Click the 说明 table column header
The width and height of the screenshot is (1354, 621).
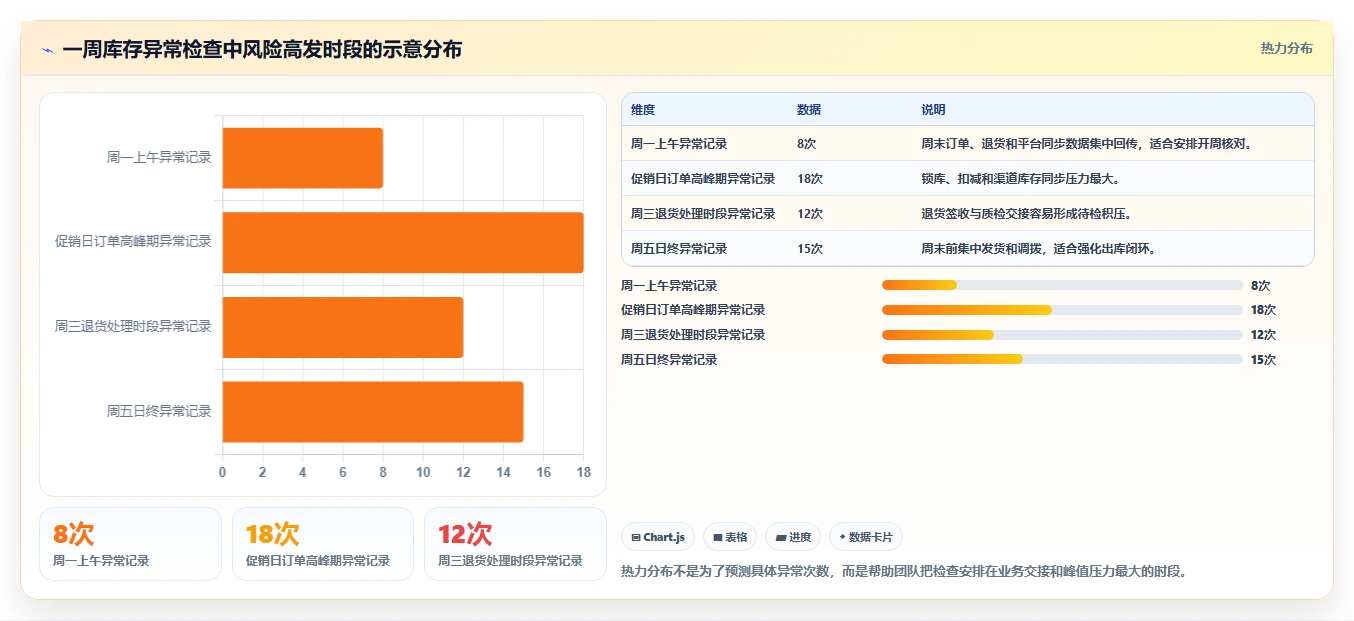pyautogui.click(x=933, y=110)
